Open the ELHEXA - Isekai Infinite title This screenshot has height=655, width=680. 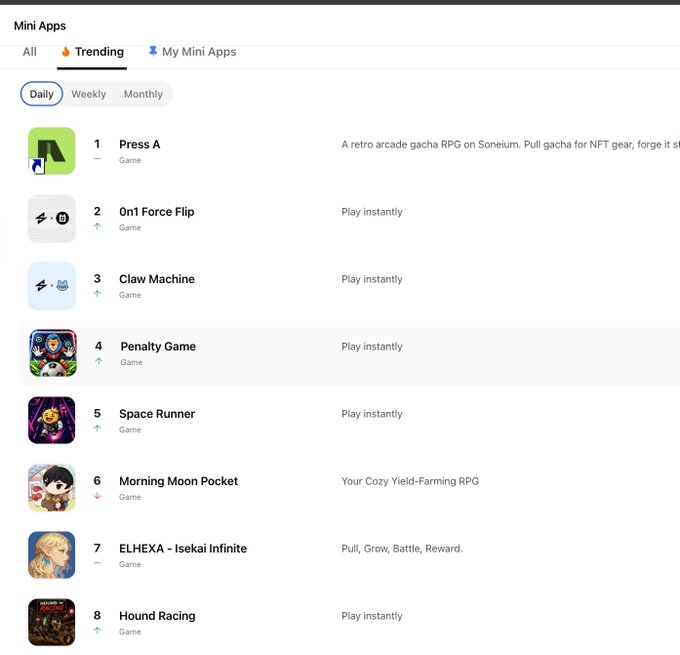pyautogui.click(x=183, y=548)
